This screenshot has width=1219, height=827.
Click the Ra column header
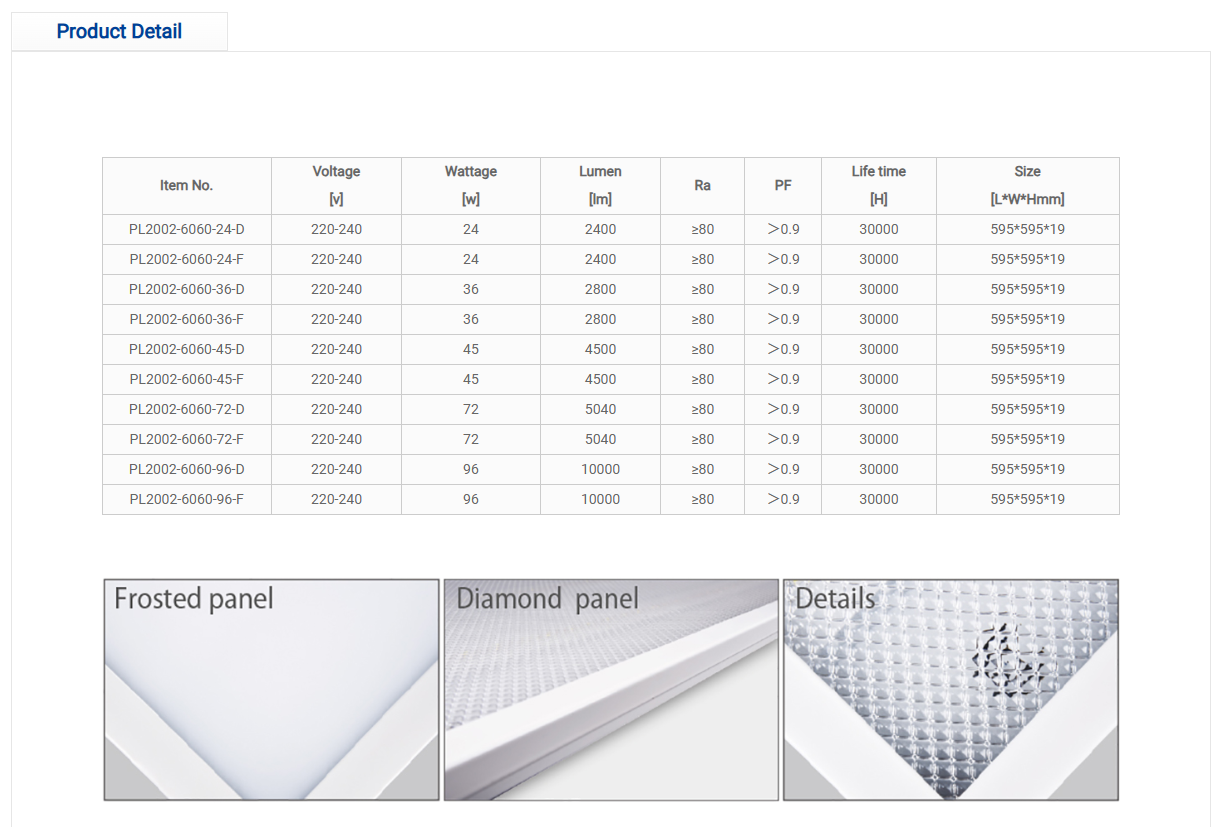tap(703, 186)
